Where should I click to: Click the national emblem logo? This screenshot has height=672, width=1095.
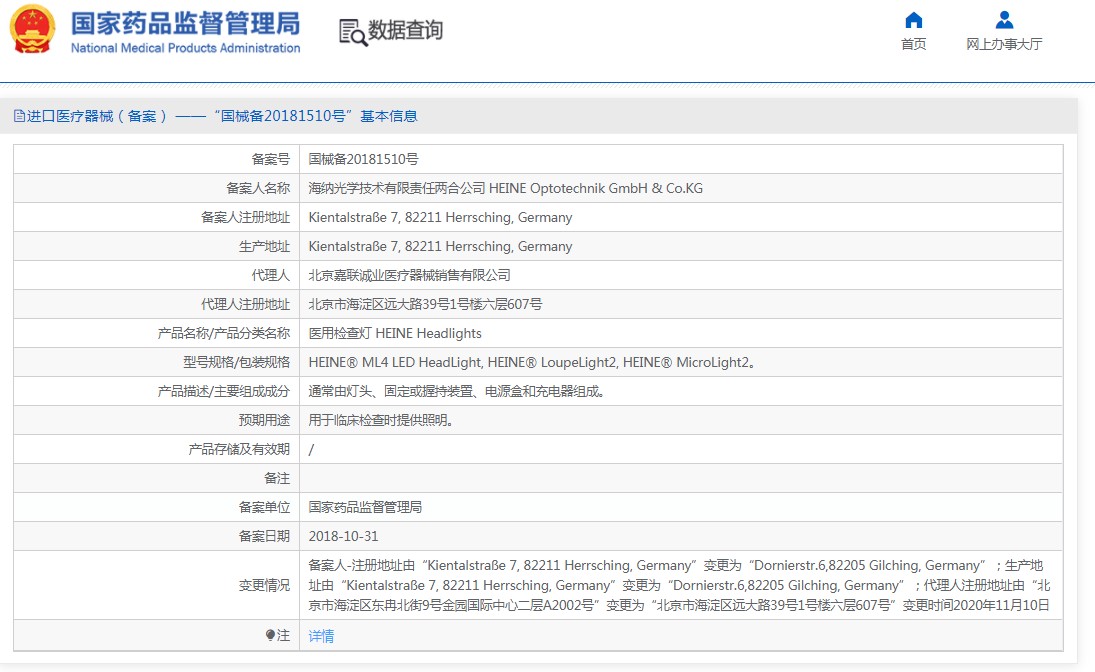pos(32,29)
